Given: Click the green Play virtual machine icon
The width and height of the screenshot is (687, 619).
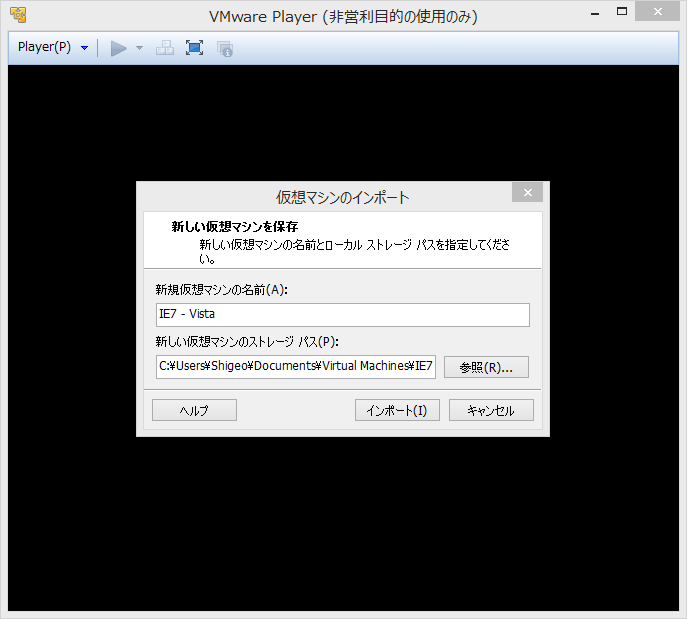Looking at the screenshot, I should [118, 48].
